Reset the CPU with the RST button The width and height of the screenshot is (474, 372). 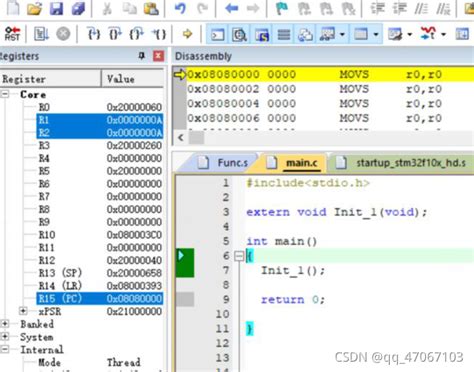(12, 34)
